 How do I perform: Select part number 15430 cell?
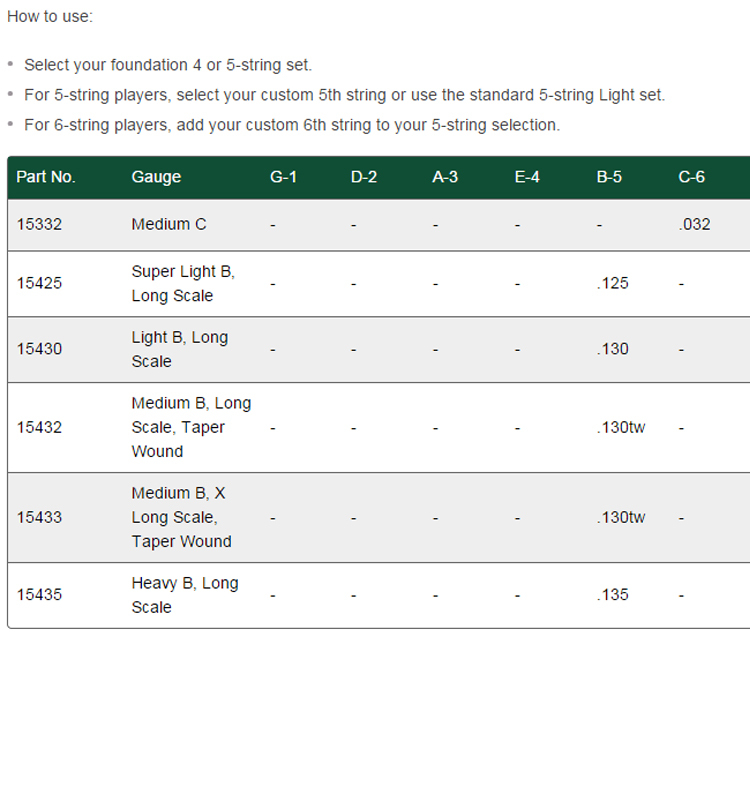pos(39,349)
